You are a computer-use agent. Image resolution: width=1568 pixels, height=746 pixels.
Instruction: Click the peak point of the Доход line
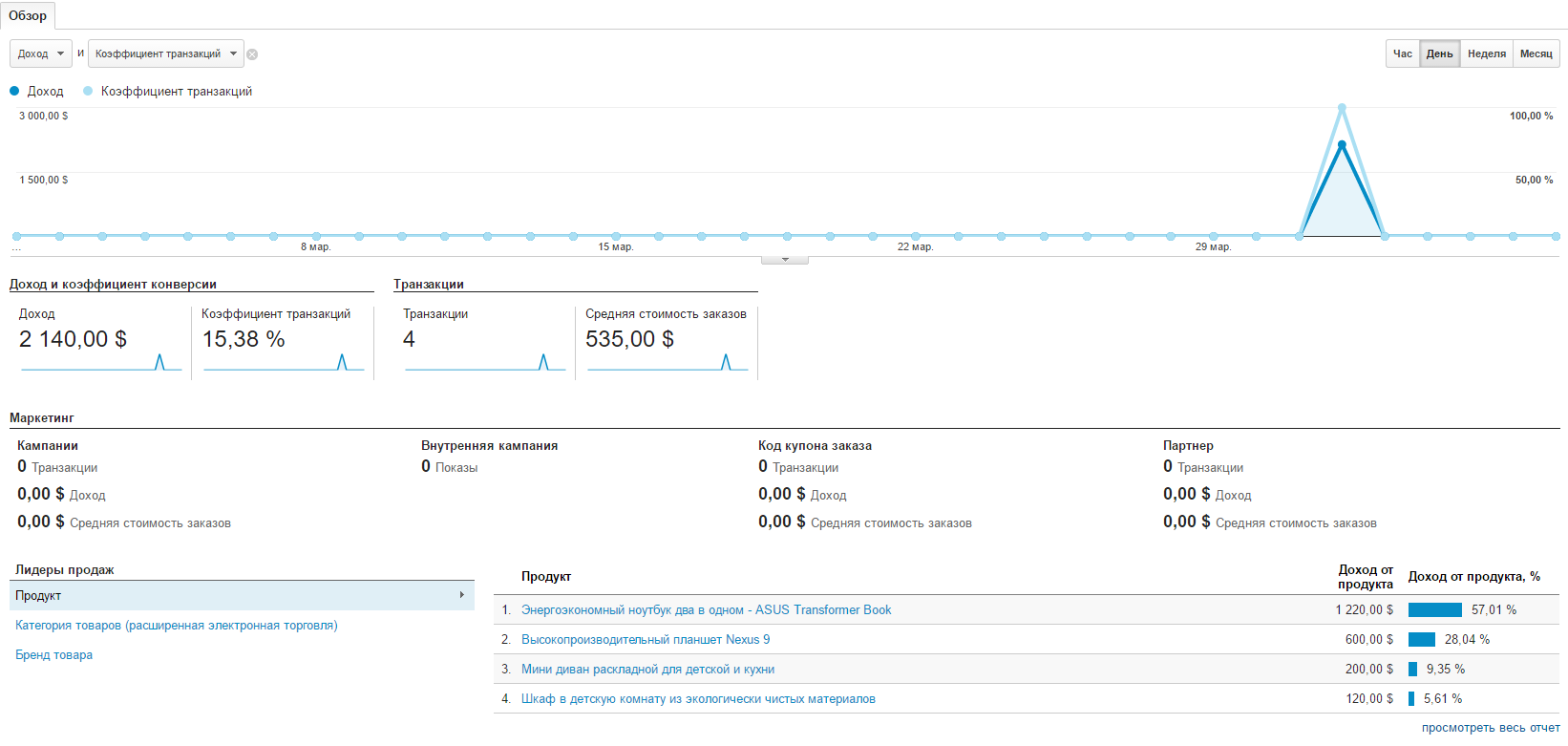click(x=1342, y=144)
